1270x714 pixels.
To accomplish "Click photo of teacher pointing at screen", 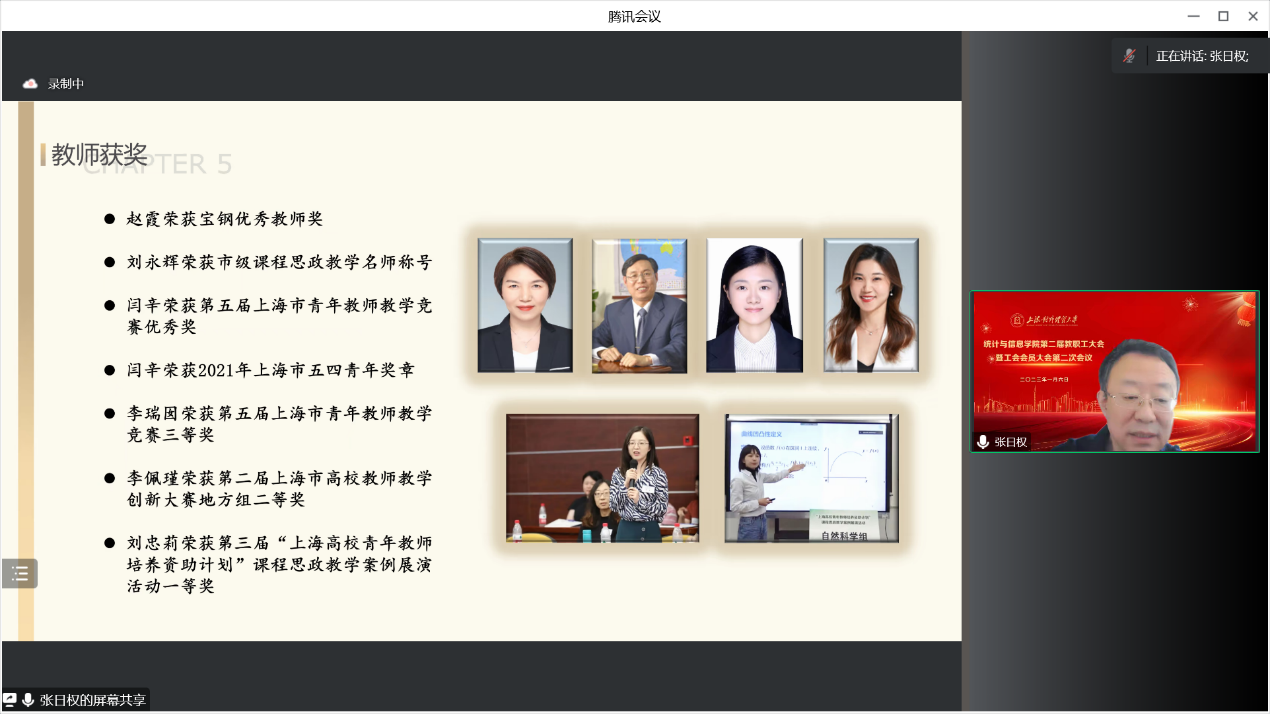I will pos(811,478).
